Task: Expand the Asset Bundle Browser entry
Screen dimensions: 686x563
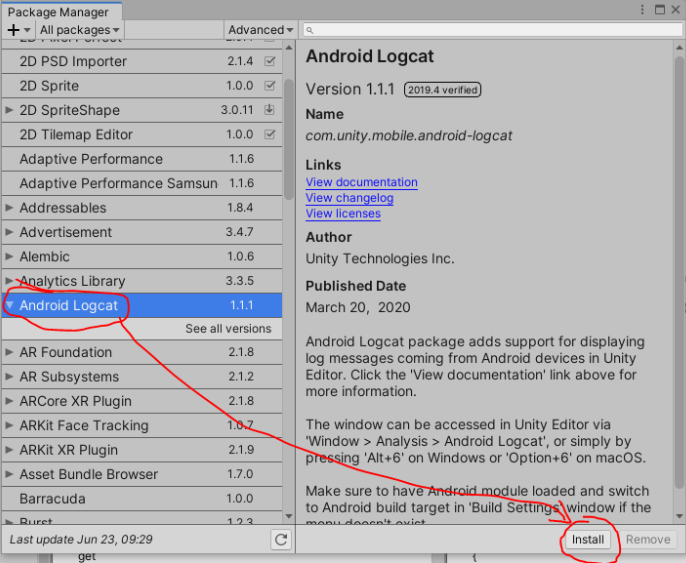Action: click(9, 474)
